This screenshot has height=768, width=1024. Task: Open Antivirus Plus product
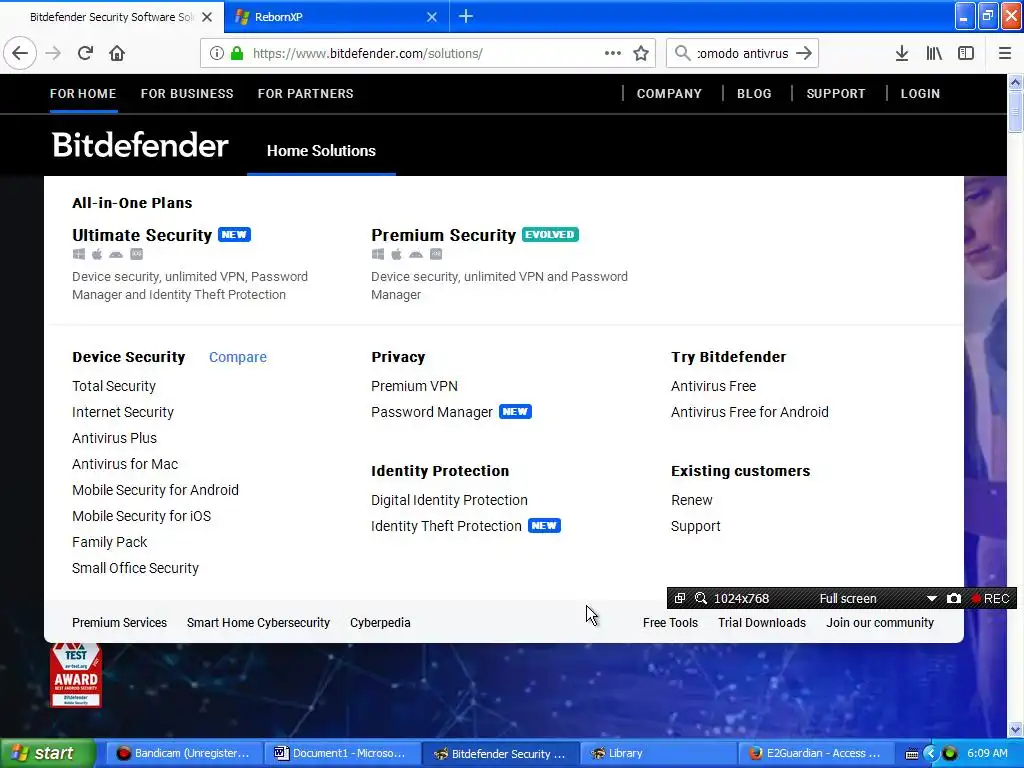pyautogui.click(x=114, y=438)
